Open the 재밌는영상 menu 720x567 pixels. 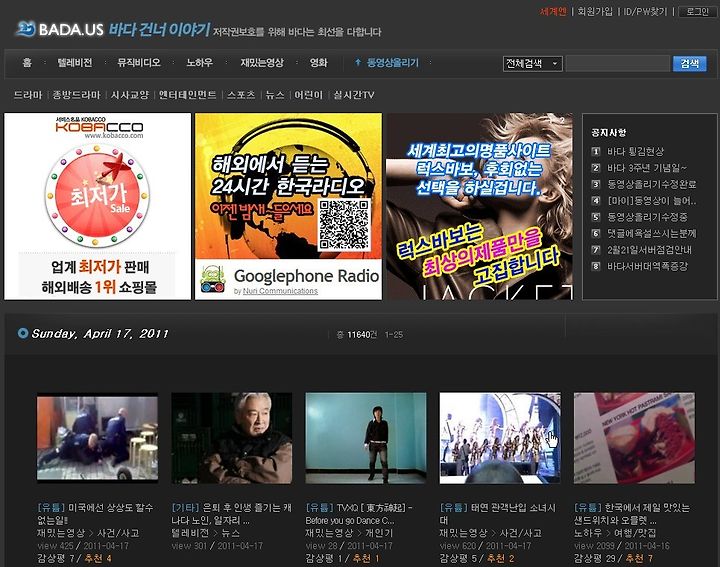(262, 62)
